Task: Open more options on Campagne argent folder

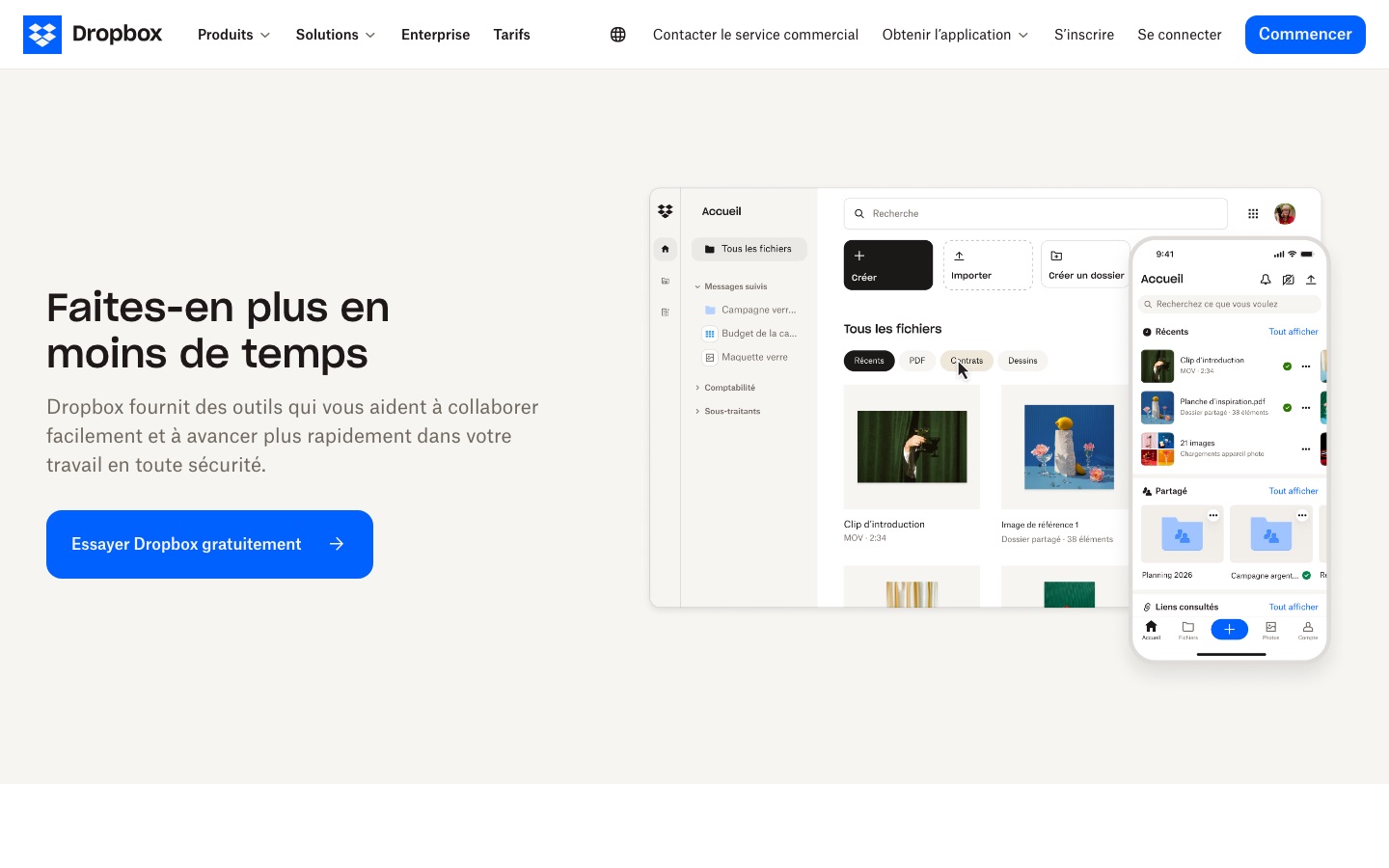Action: pos(1302,516)
